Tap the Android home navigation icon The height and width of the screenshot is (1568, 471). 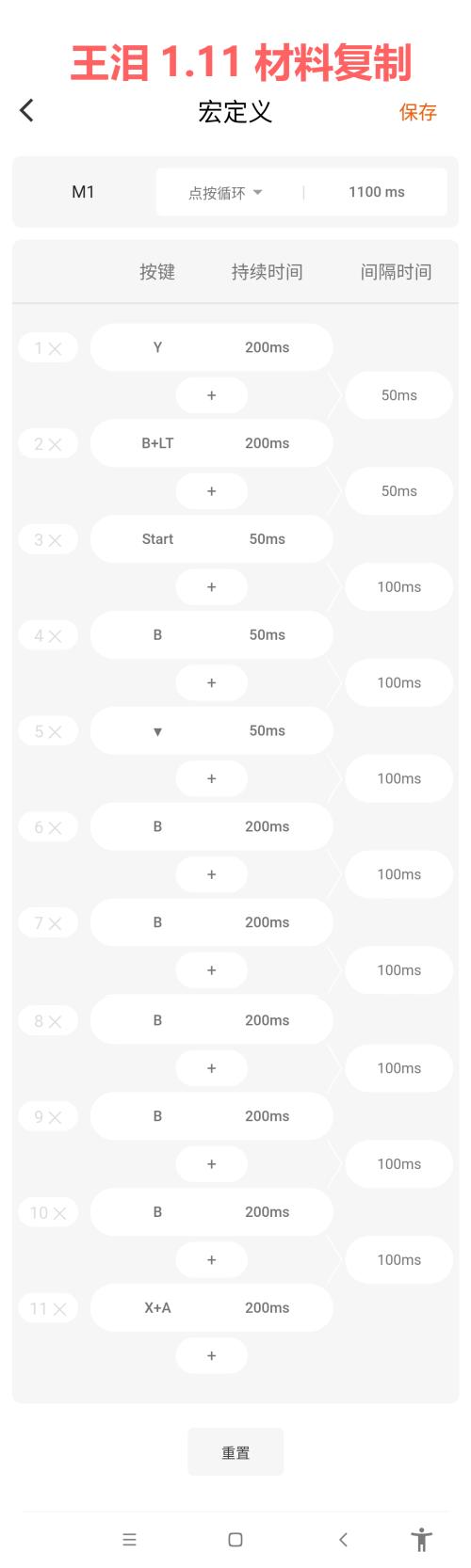click(x=235, y=1540)
